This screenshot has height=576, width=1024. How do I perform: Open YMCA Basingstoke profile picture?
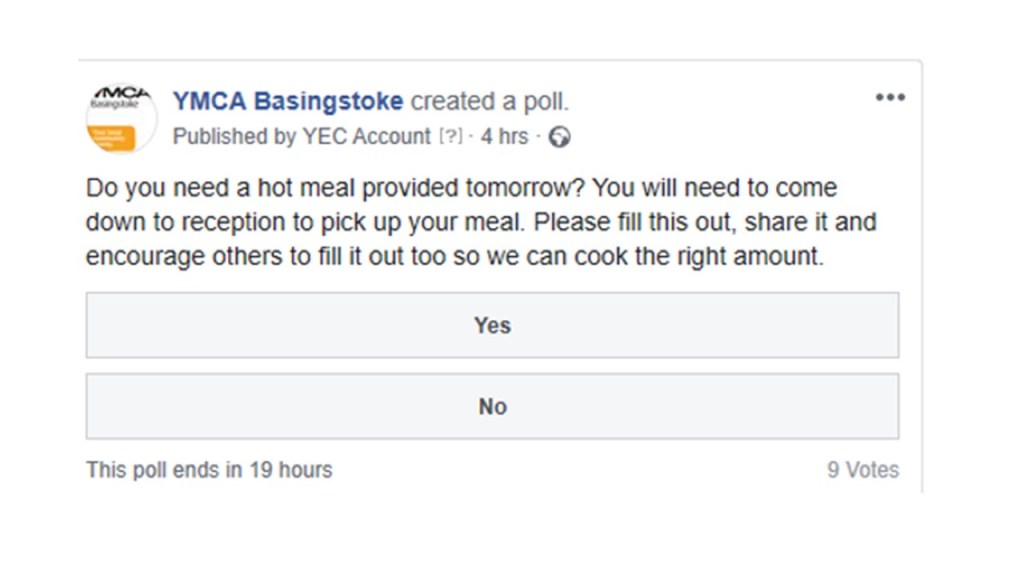point(121,118)
